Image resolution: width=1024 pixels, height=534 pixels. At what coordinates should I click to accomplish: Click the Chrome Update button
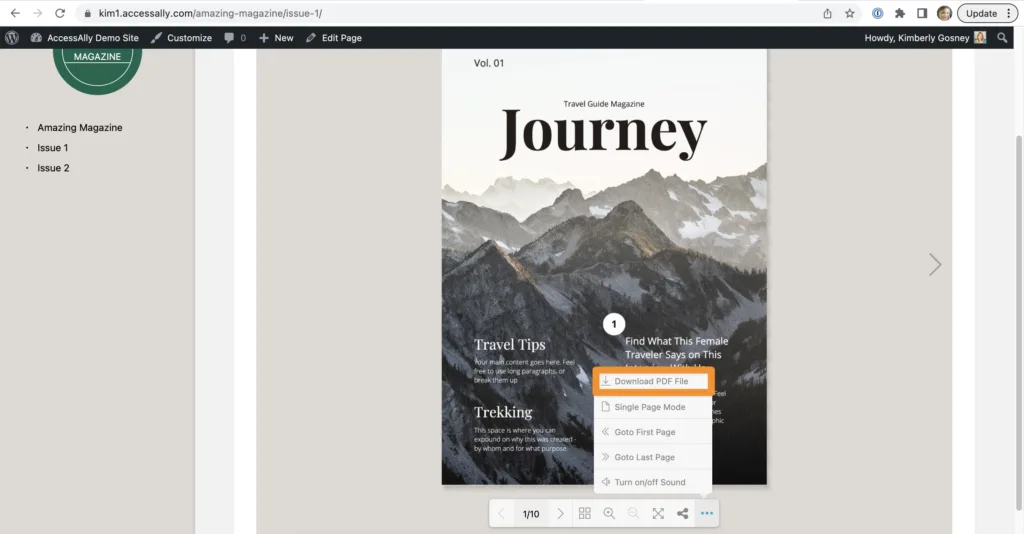[982, 13]
